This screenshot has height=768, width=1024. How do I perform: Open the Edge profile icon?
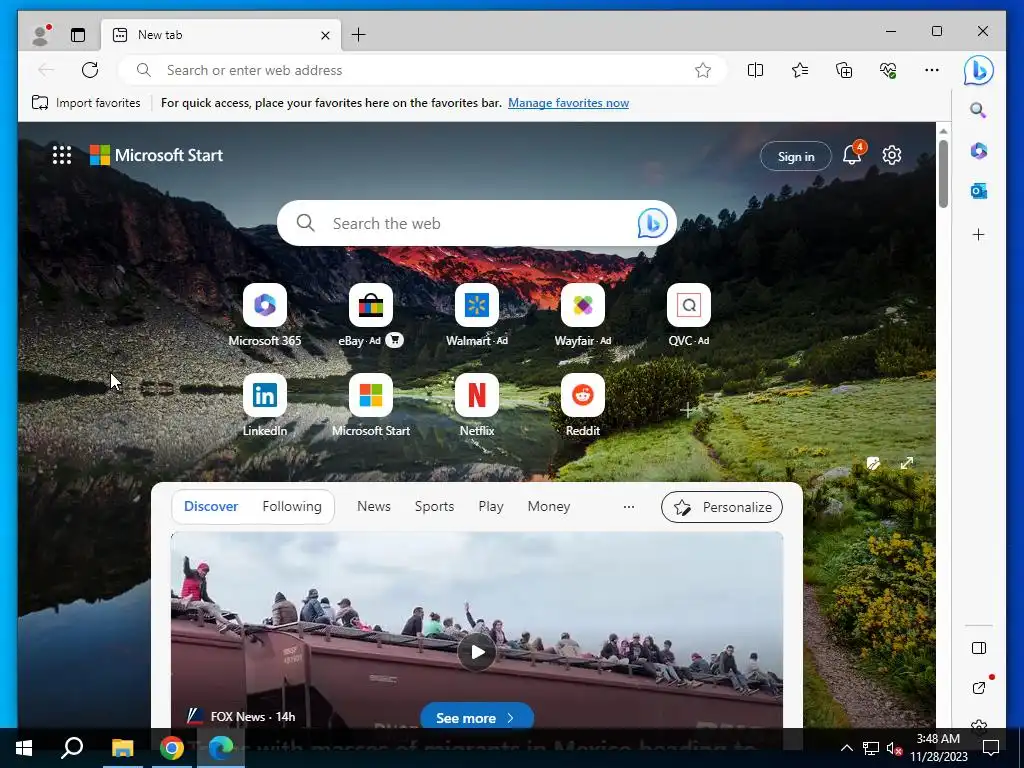tap(41, 35)
